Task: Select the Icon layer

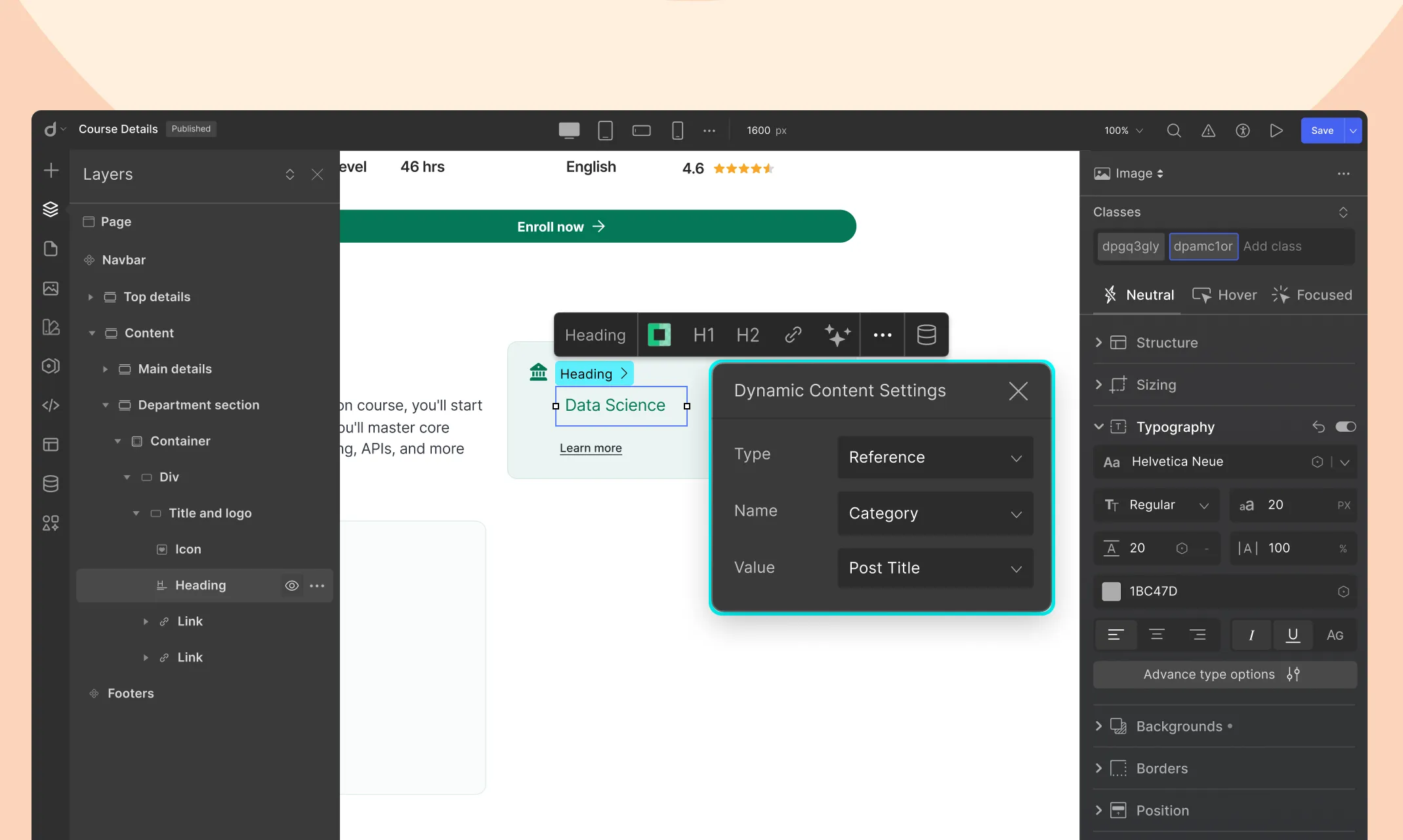Action: coord(188,549)
